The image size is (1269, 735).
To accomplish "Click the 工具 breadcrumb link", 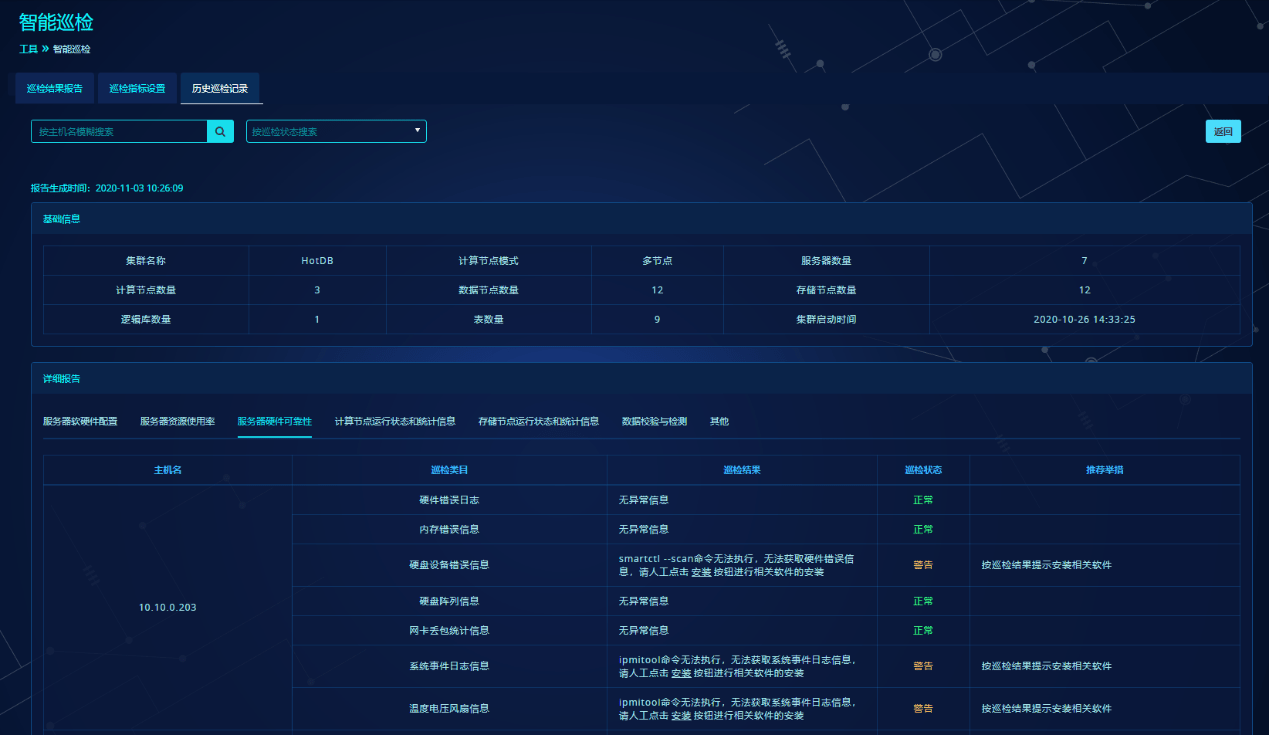I will (28, 49).
